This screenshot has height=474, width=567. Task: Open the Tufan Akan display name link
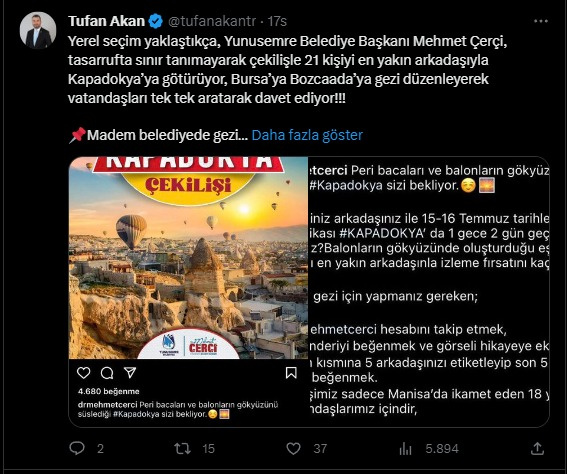click(106, 21)
